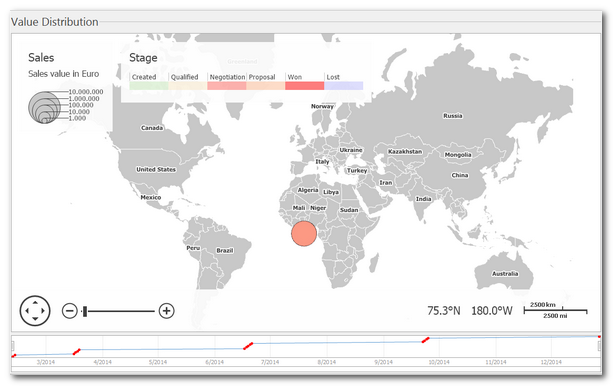This screenshot has width=613, height=386.
Task: Pan map down with navigation arrow
Action: point(35,319)
